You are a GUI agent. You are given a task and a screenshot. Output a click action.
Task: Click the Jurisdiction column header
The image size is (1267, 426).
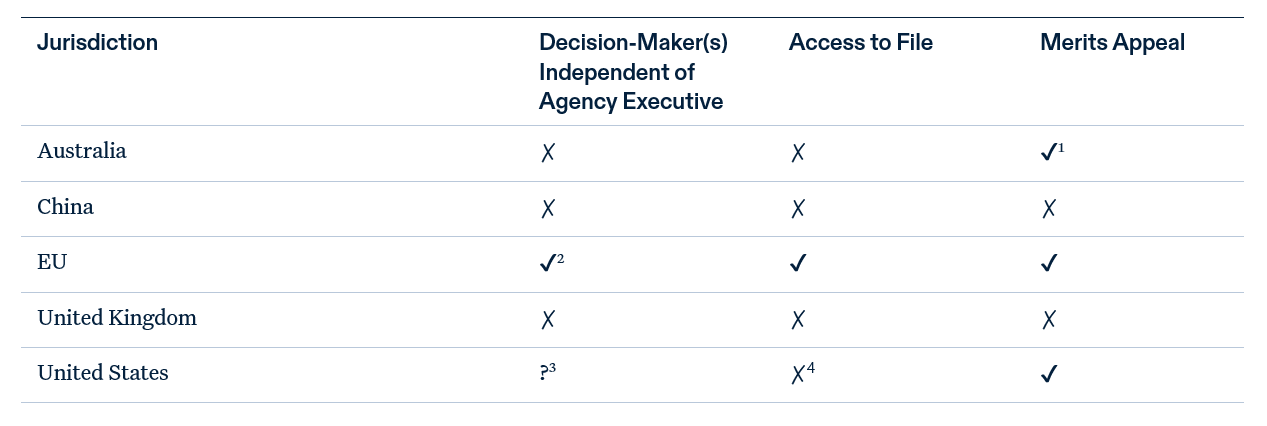click(x=97, y=43)
